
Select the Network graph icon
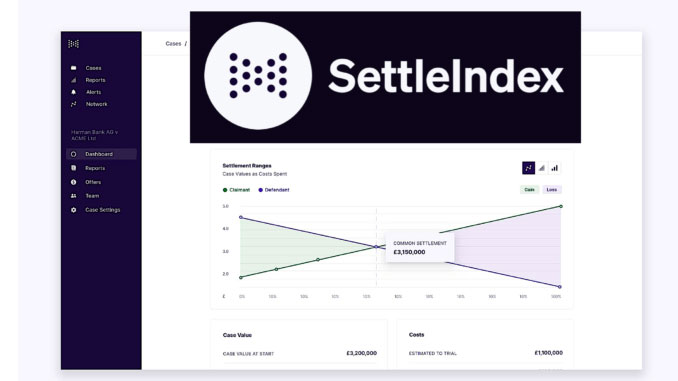(74, 104)
